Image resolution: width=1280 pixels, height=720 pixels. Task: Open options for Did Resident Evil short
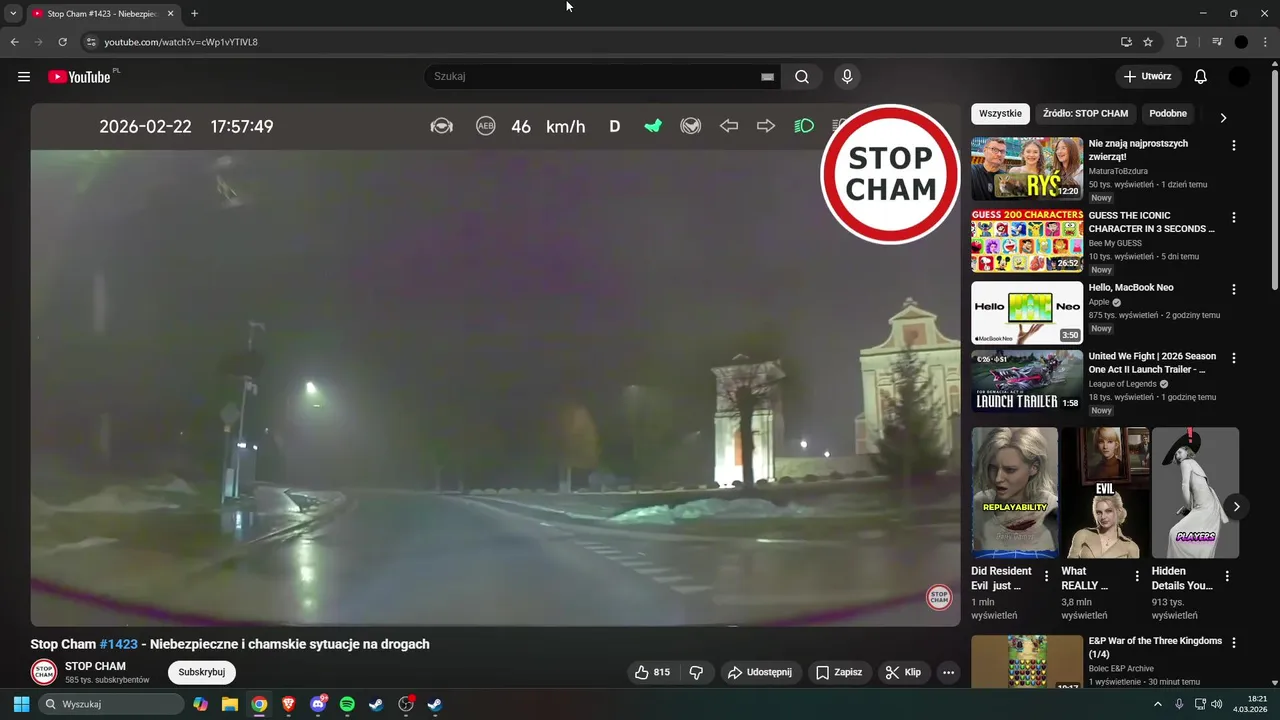tap(1047, 576)
